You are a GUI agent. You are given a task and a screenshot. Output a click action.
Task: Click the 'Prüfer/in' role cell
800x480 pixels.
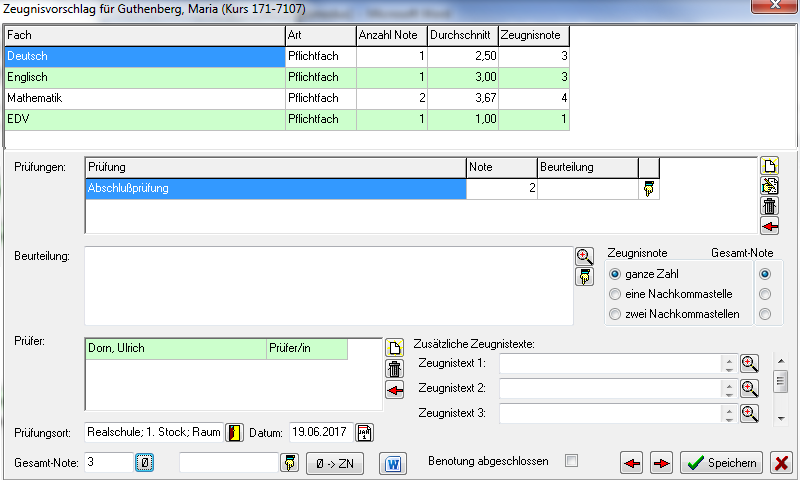pyautogui.click(x=307, y=349)
